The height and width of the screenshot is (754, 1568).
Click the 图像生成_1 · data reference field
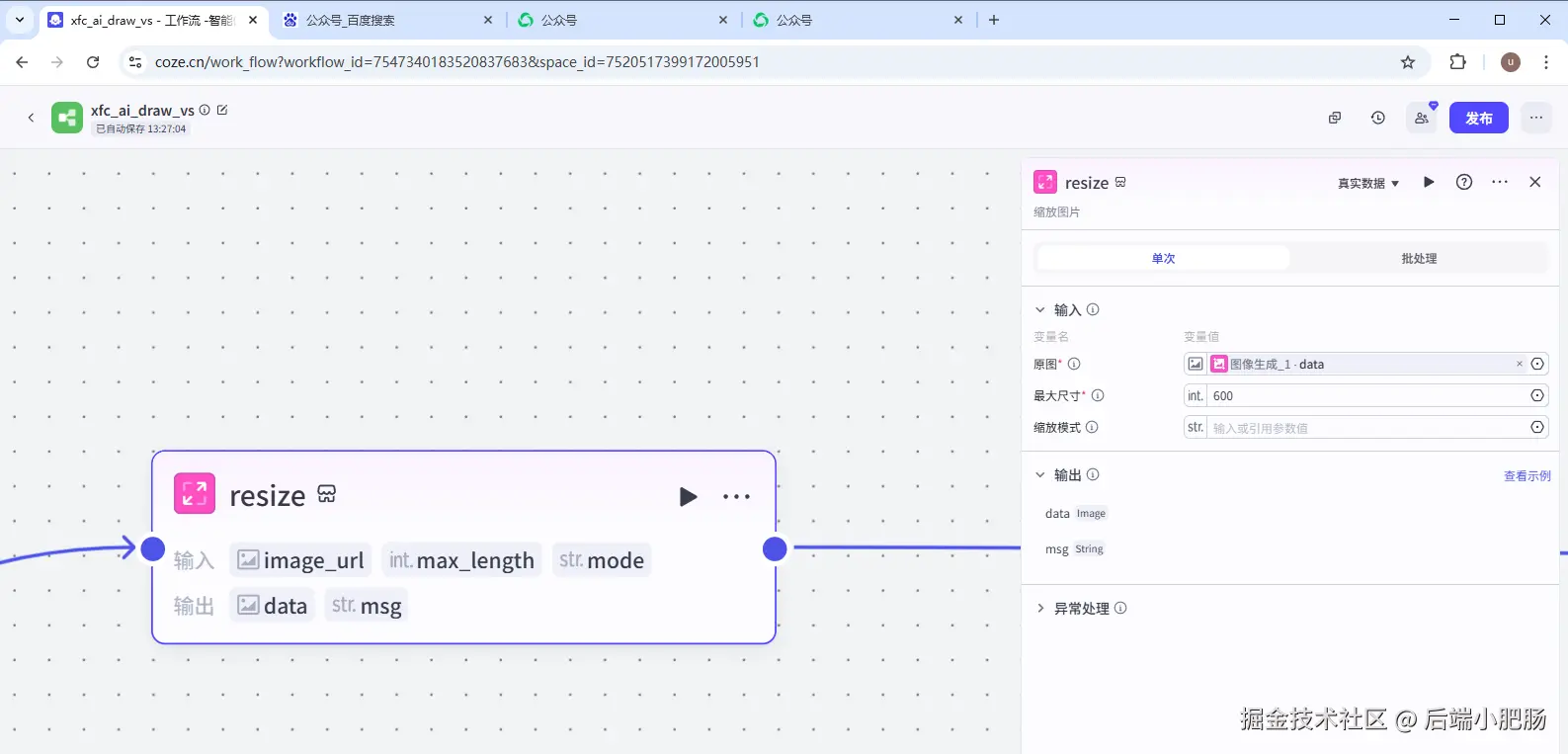click(1367, 364)
